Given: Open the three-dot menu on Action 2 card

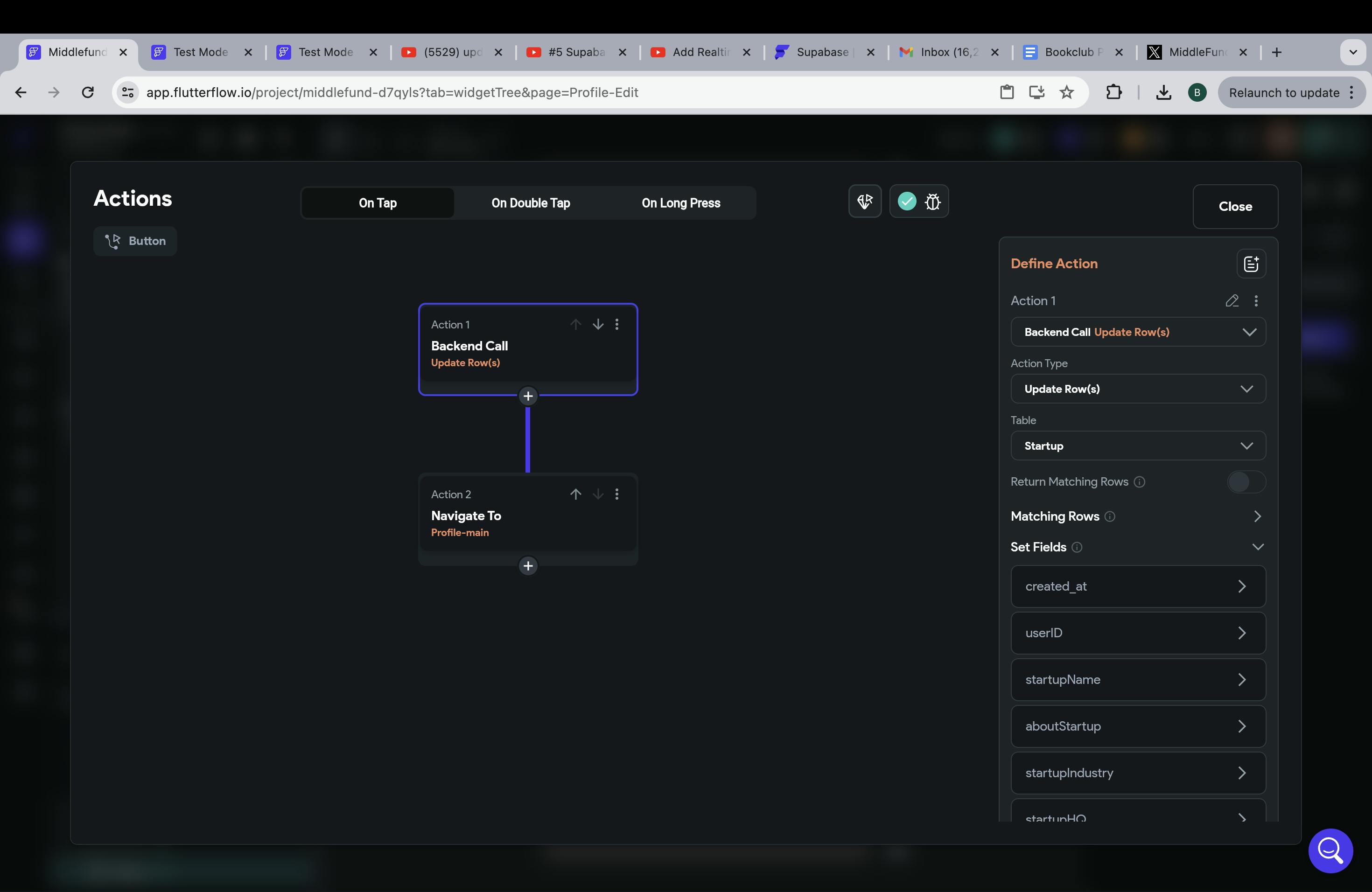Looking at the screenshot, I should (x=617, y=494).
